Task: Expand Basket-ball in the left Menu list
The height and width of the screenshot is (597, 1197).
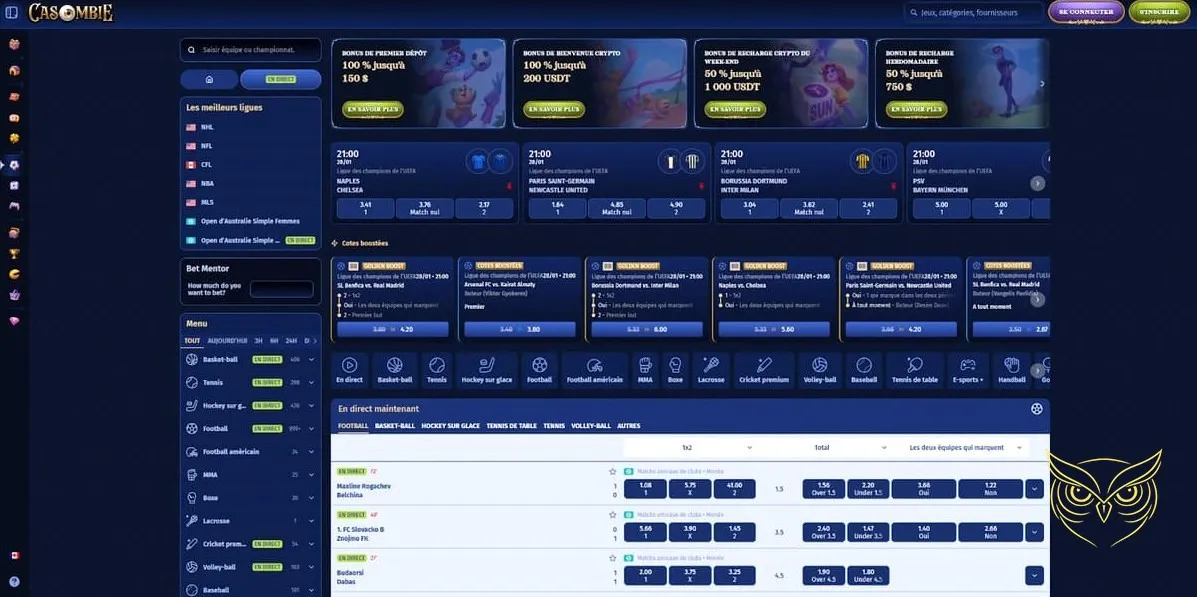Action: tap(311, 358)
